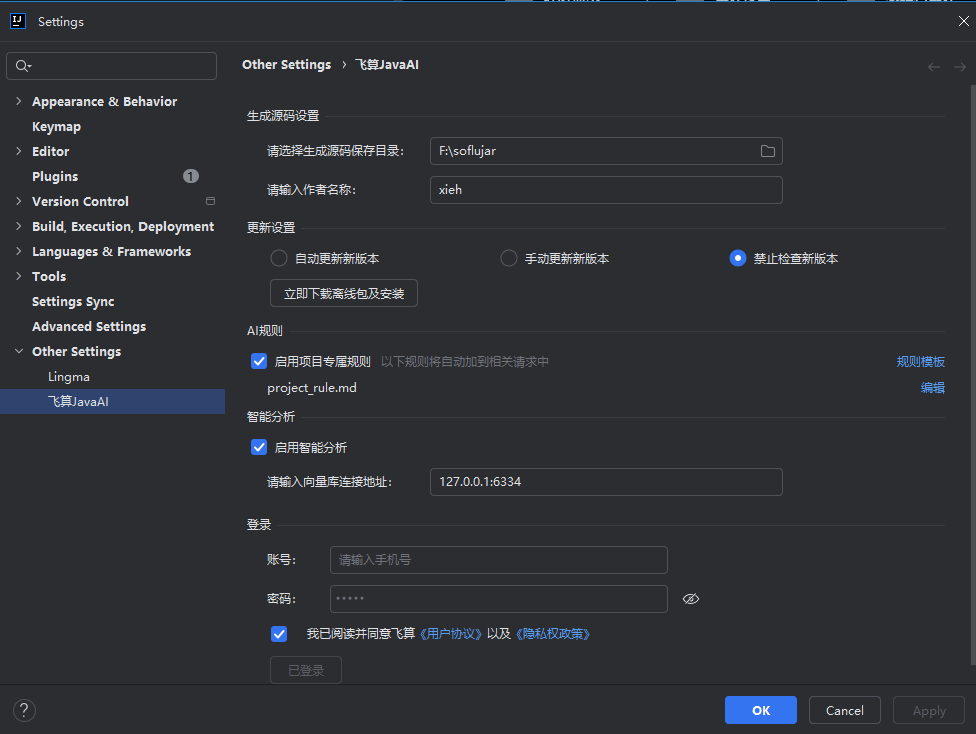Click the Plugins update badge
This screenshot has width=976, height=734.
tap(190, 176)
